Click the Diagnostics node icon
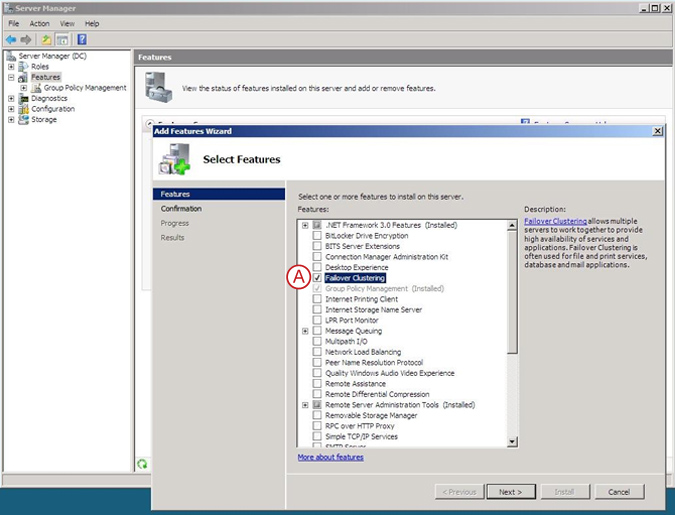 (23, 98)
